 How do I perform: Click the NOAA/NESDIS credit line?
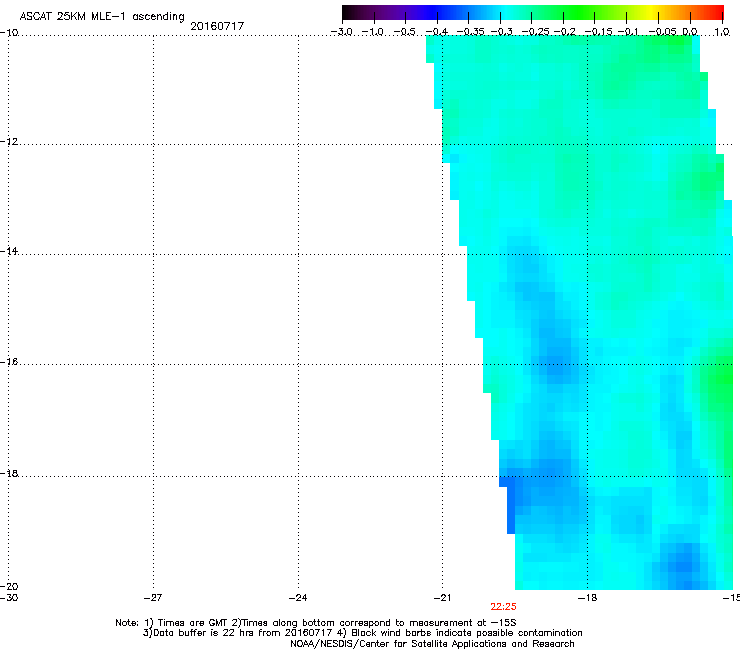pyautogui.click(x=432, y=644)
